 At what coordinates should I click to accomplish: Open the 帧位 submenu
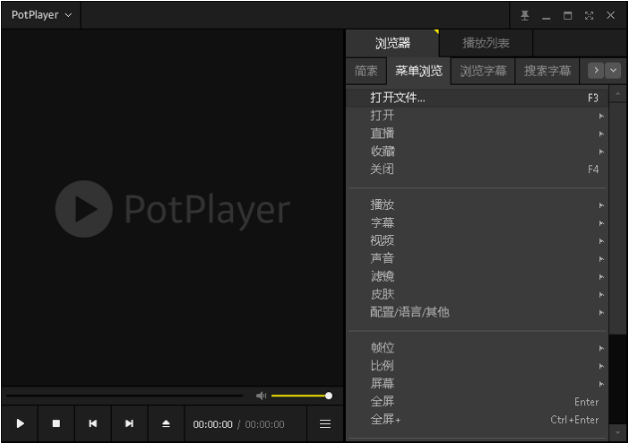click(477, 348)
